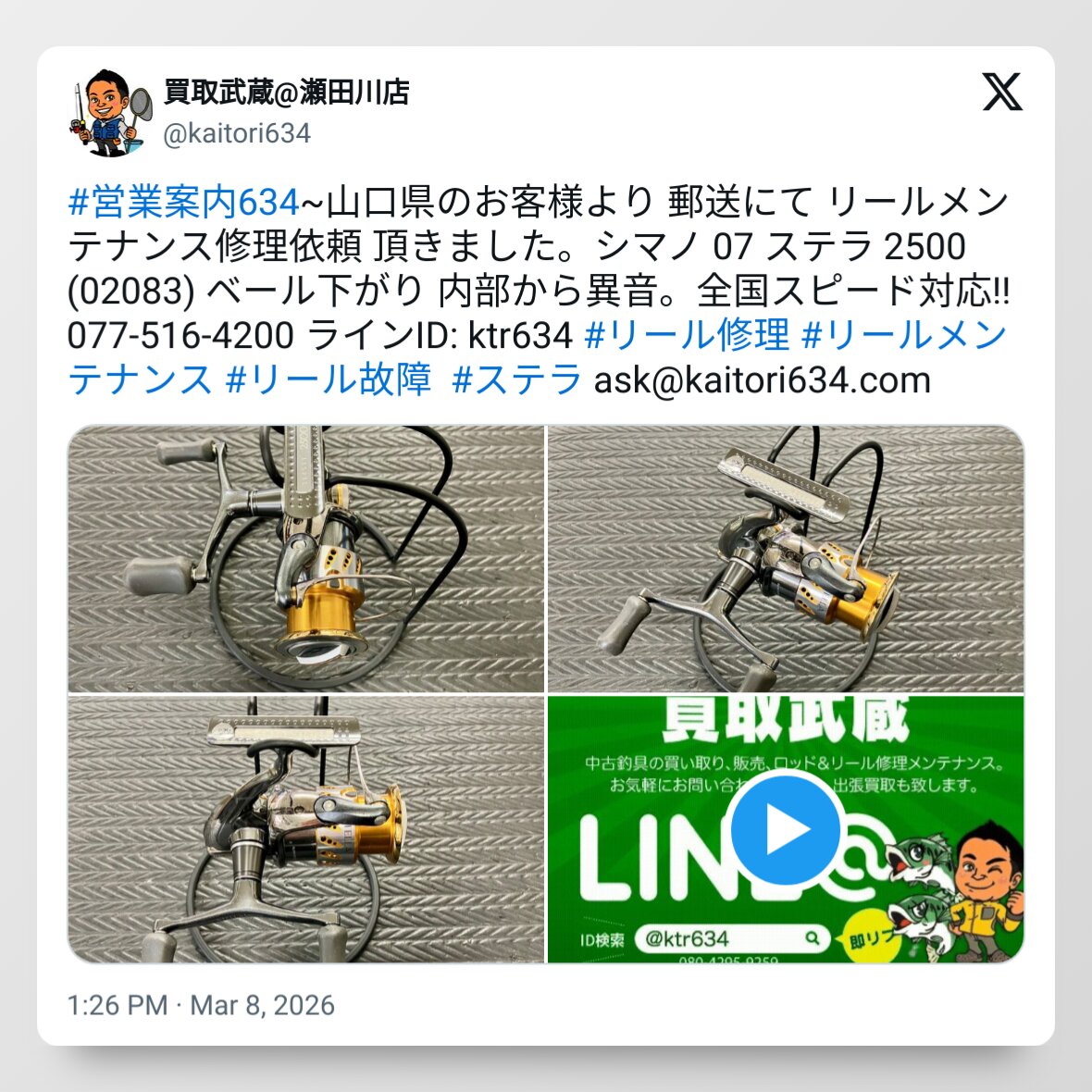
Task: Open hashtag #リール故障
Action: 329,380
